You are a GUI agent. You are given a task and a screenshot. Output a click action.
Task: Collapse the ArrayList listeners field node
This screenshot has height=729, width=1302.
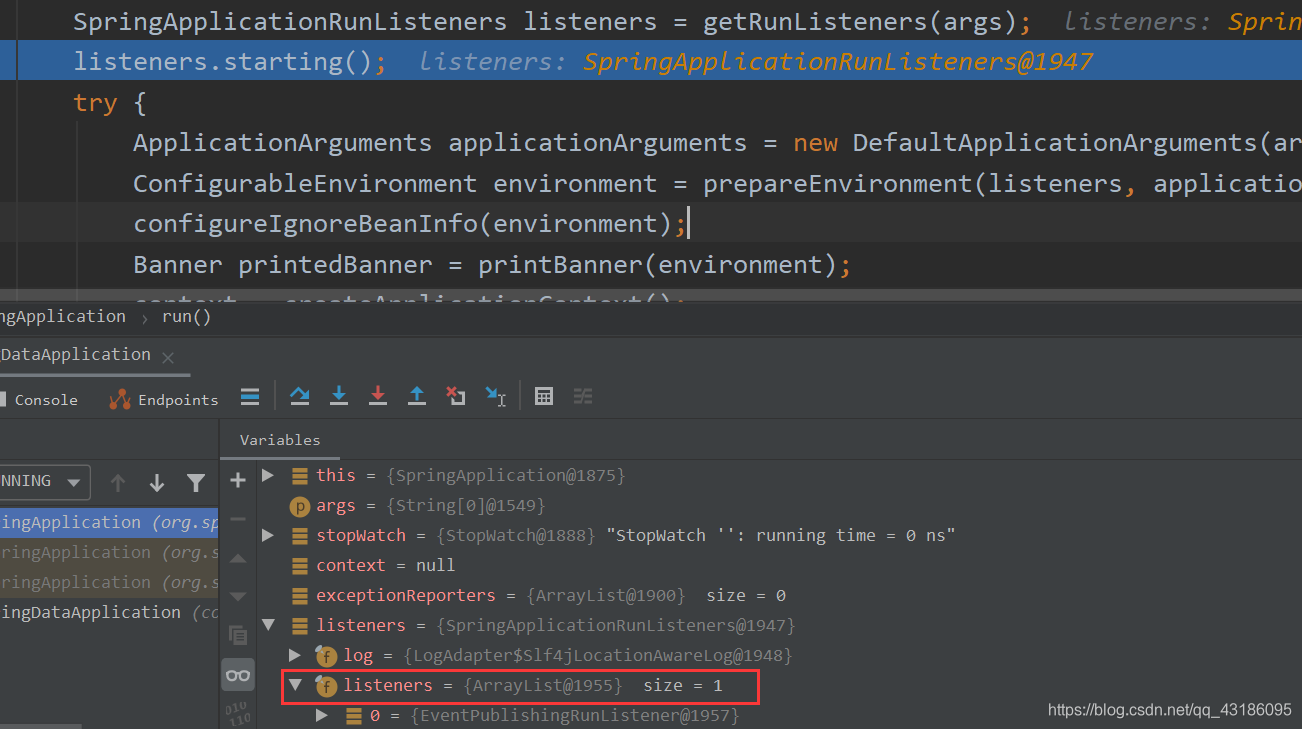(x=295, y=685)
